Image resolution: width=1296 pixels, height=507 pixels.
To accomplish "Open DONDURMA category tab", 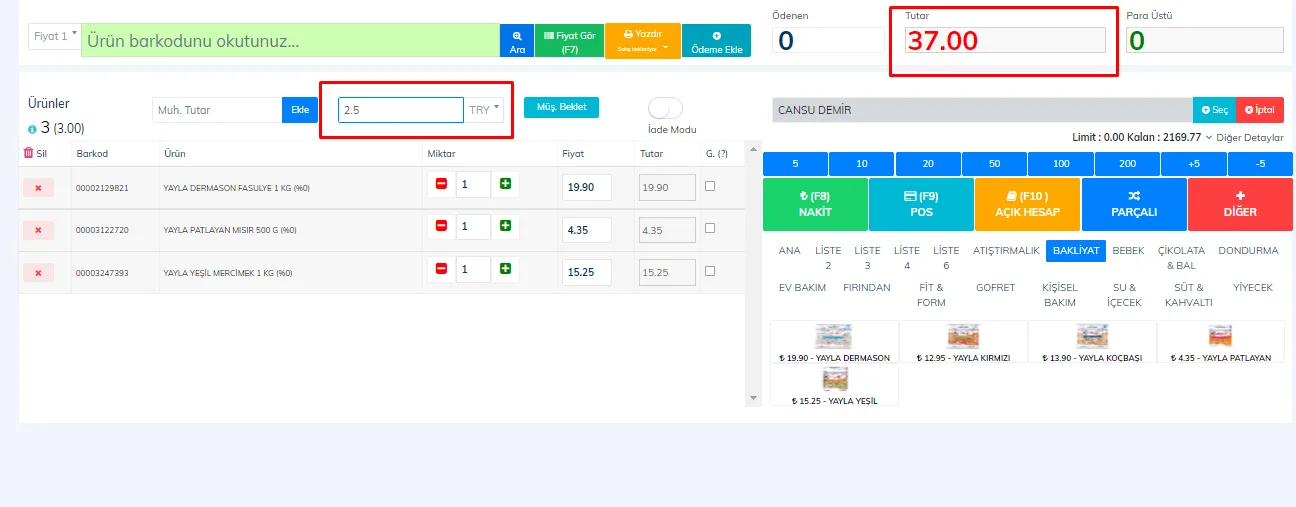I will pyautogui.click(x=1249, y=250).
